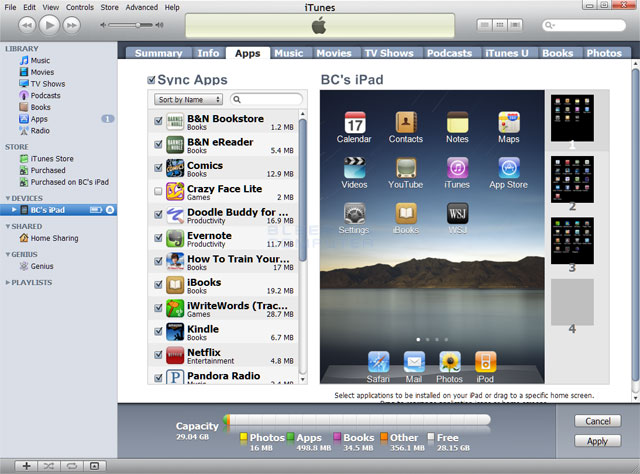Select home screen thumbnail 3

pyautogui.click(x=572, y=241)
